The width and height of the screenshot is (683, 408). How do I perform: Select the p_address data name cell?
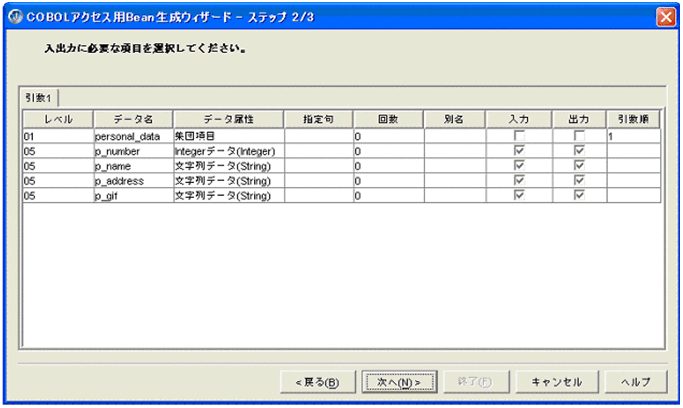[x=133, y=181]
